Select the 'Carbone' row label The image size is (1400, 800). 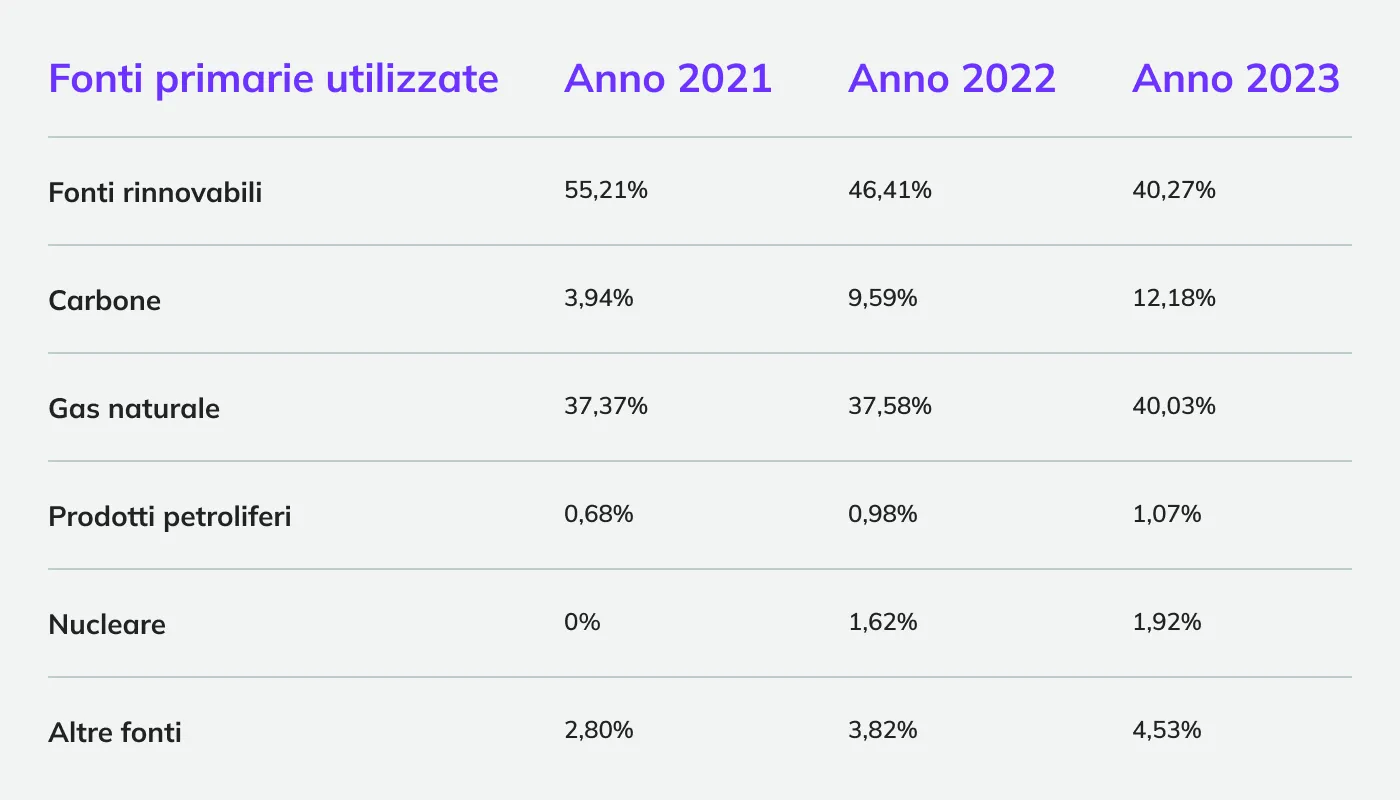pyautogui.click(x=104, y=300)
